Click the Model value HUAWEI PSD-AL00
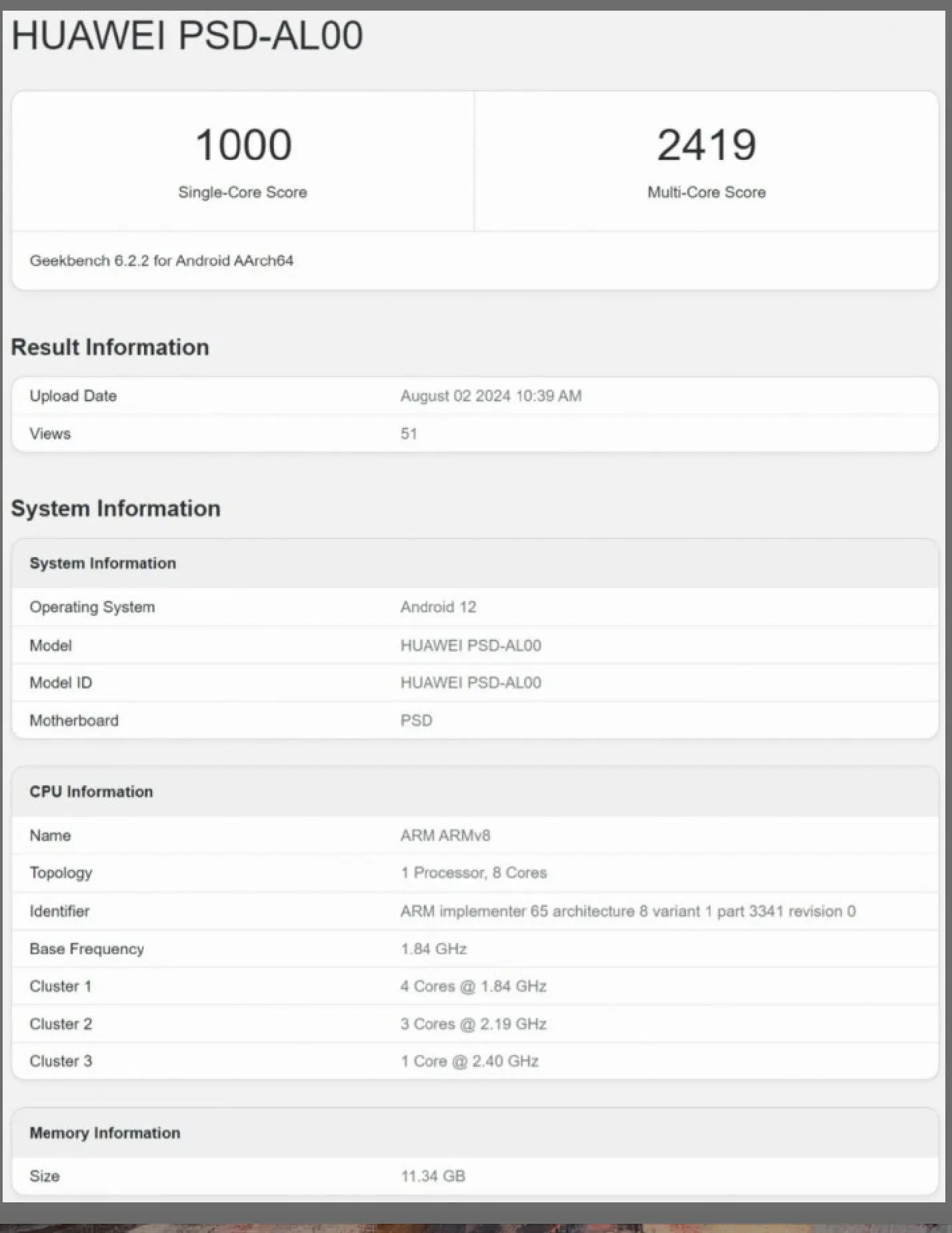 471,645
